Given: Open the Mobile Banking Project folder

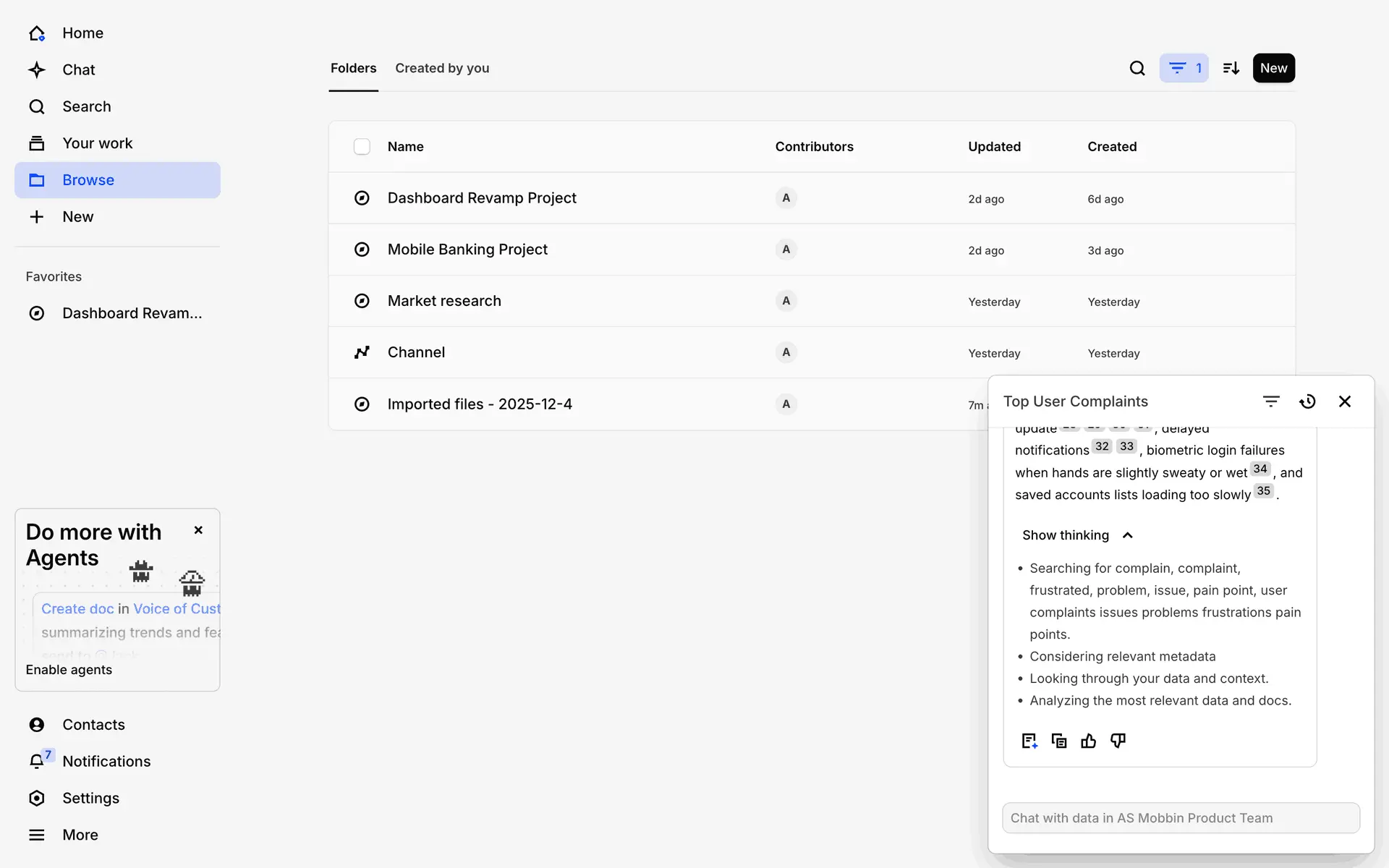Looking at the screenshot, I should click(x=467, y=250).
